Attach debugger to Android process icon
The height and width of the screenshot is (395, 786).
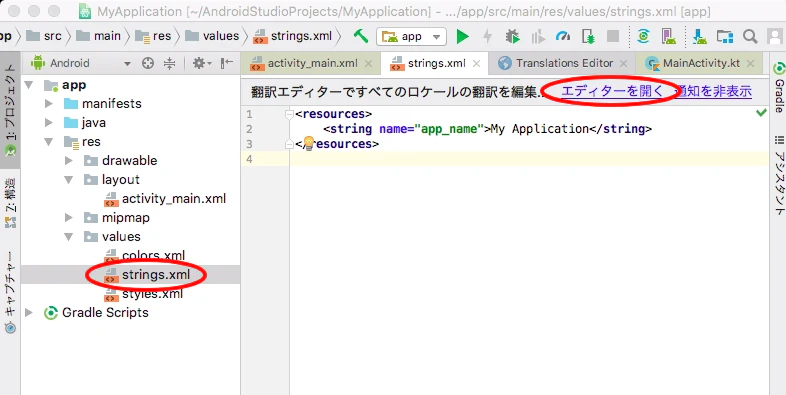click(x=588, y=36)
